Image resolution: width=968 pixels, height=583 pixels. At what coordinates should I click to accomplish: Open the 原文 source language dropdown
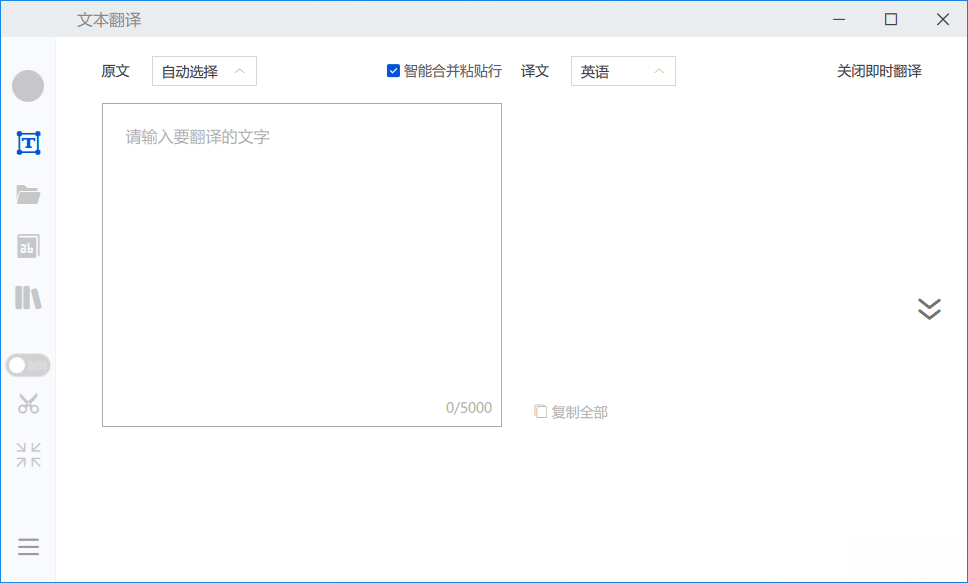tap(204, 71)
